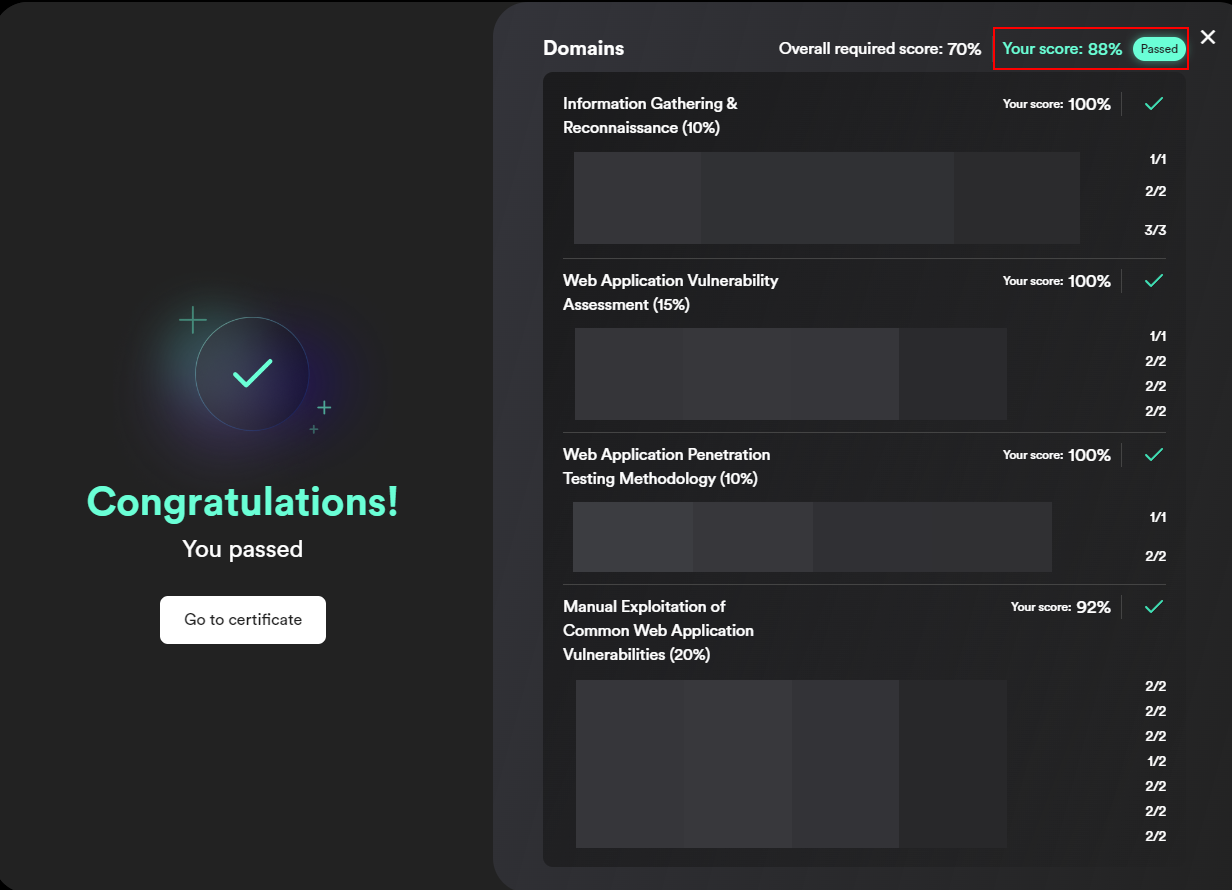Click the green Passed badge
The image size is (1232, 890).
point(1159,49)
